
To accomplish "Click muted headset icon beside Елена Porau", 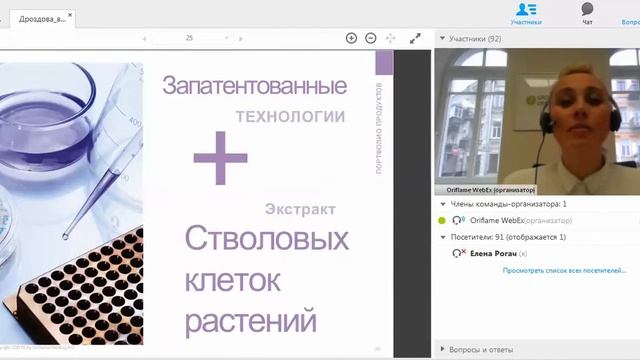I will pos(458,253).
